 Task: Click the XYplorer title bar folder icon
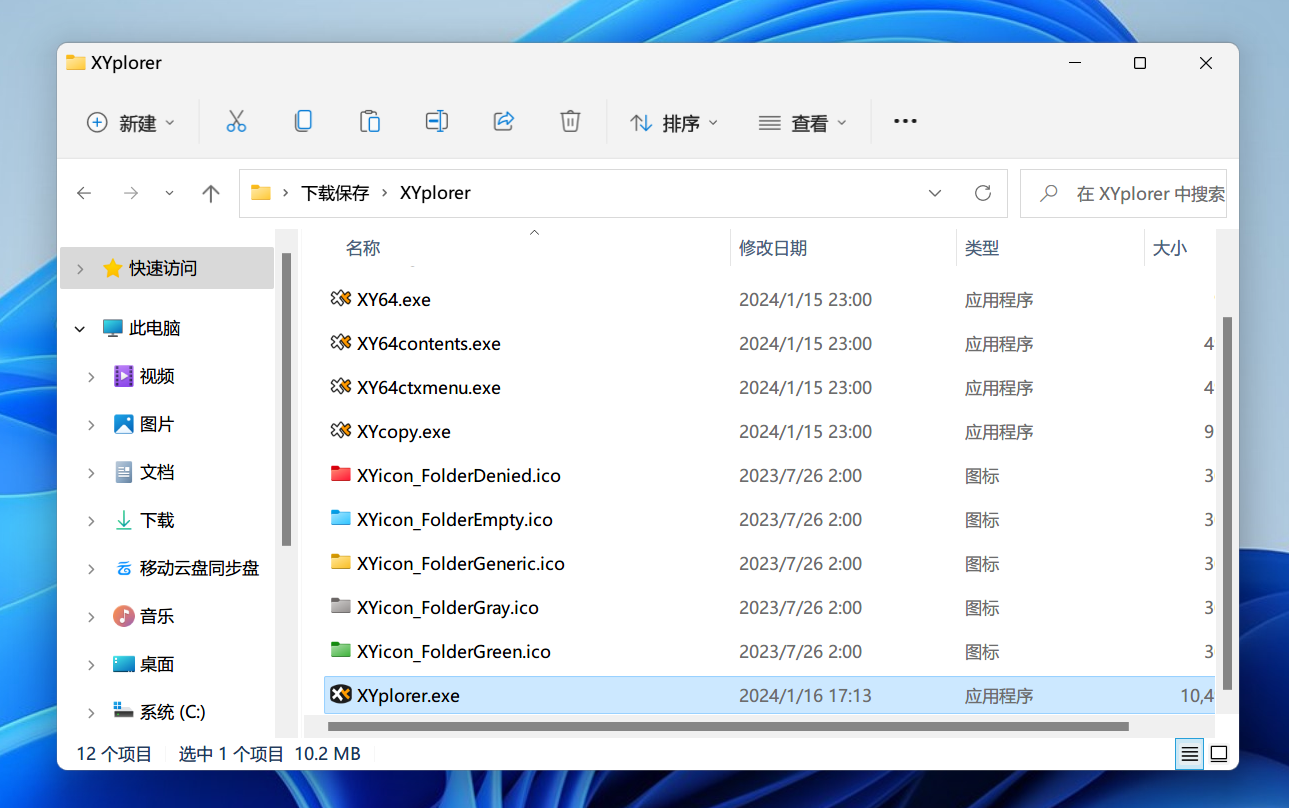pyautogui.click(x=76, y=62)
